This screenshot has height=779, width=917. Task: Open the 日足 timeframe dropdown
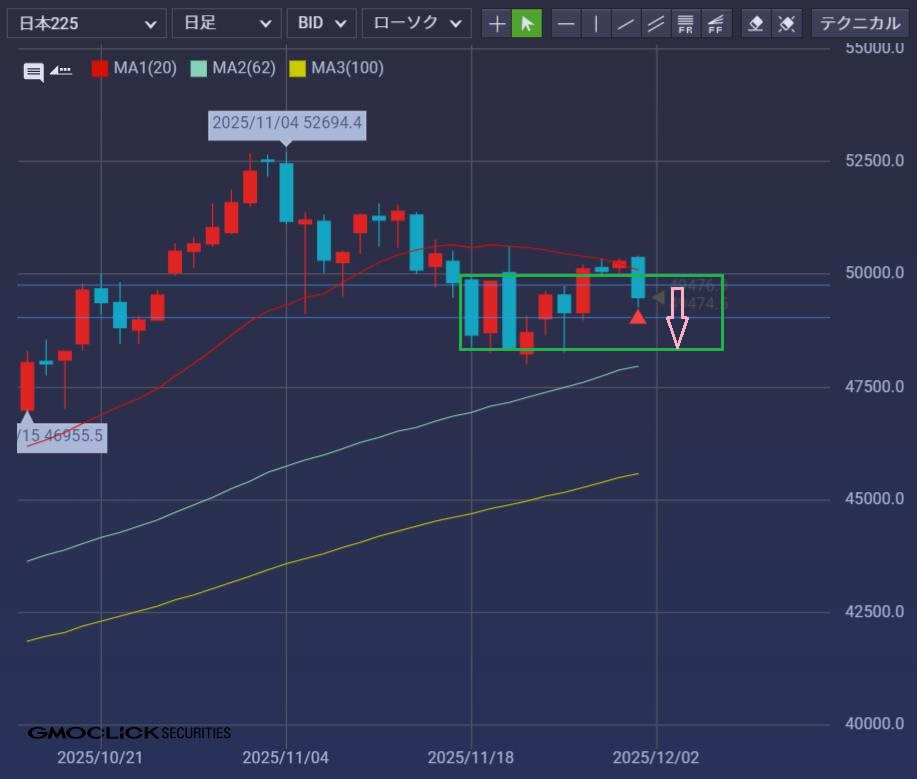(x=226, y=23)
